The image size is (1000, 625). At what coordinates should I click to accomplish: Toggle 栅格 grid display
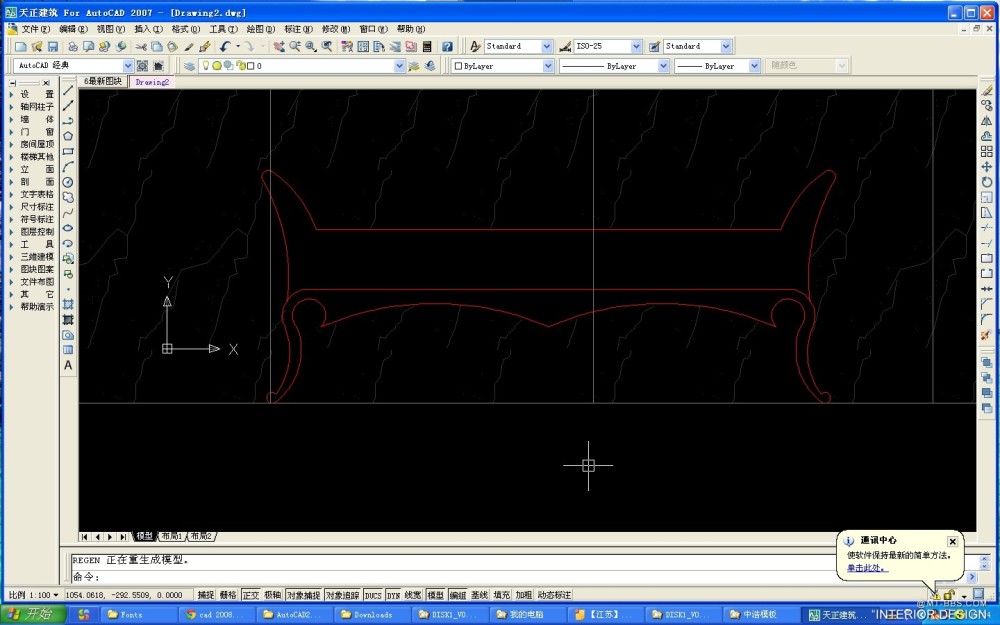pyautogui.click(x=228, y=595)
